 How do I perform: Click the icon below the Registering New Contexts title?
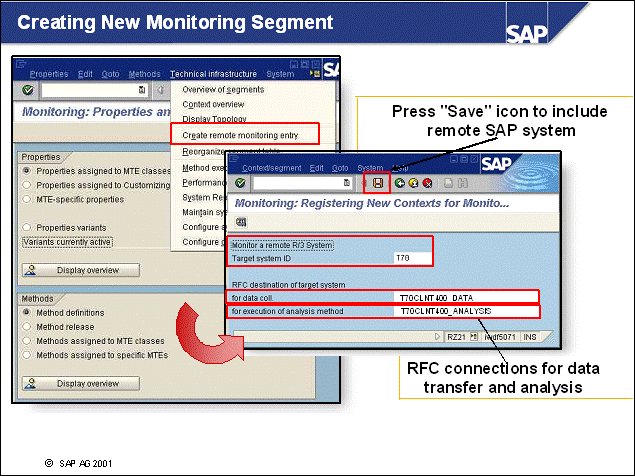click(x=241, y=222)
